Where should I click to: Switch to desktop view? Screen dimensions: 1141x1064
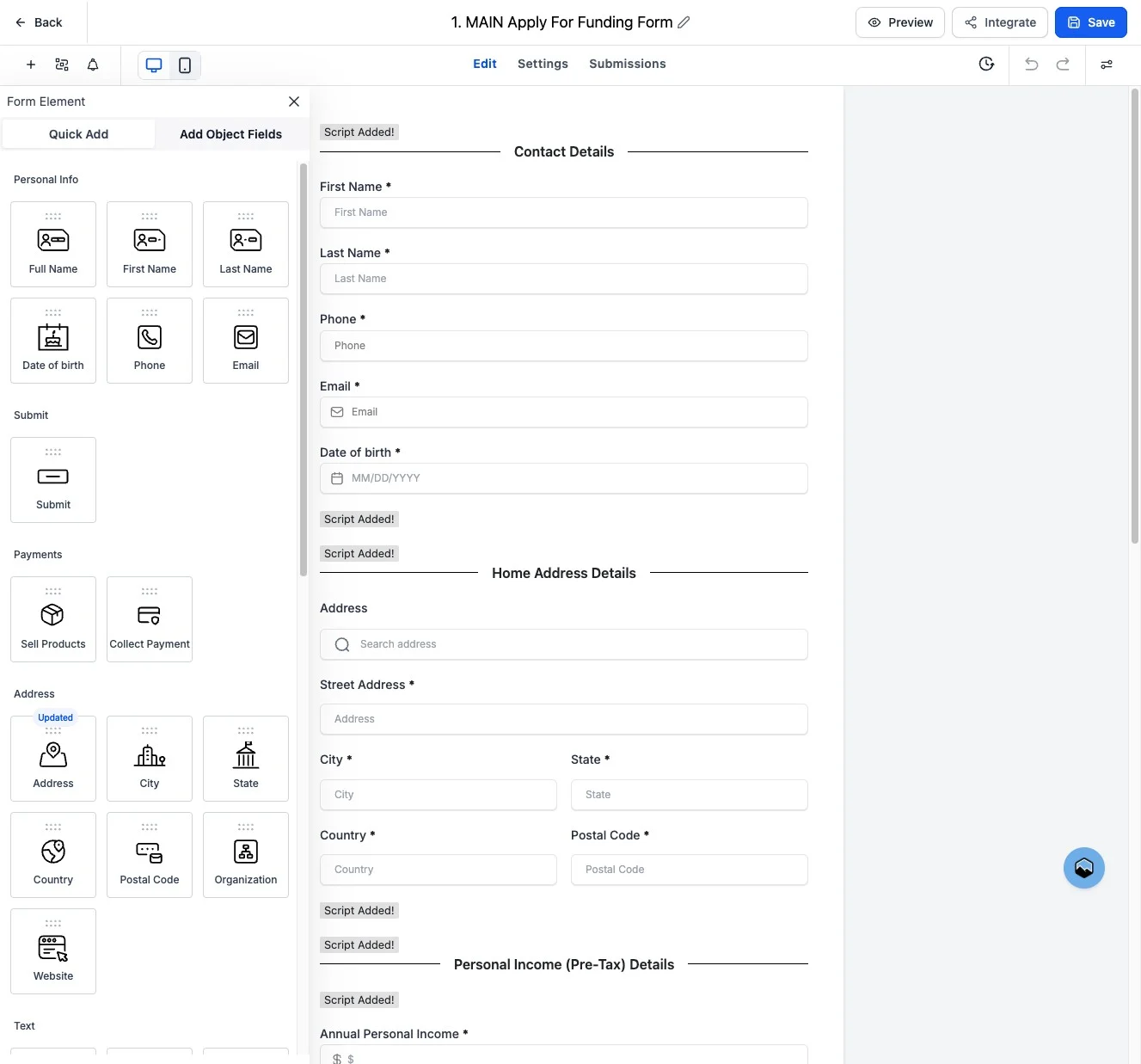(x=154, y=65)
